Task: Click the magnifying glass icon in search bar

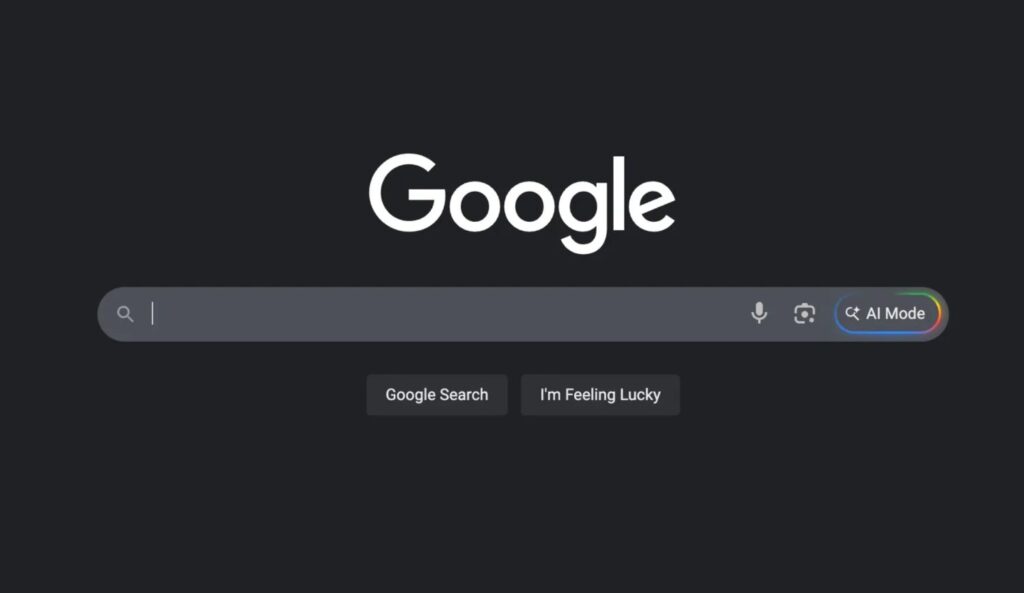Action: 125,314
